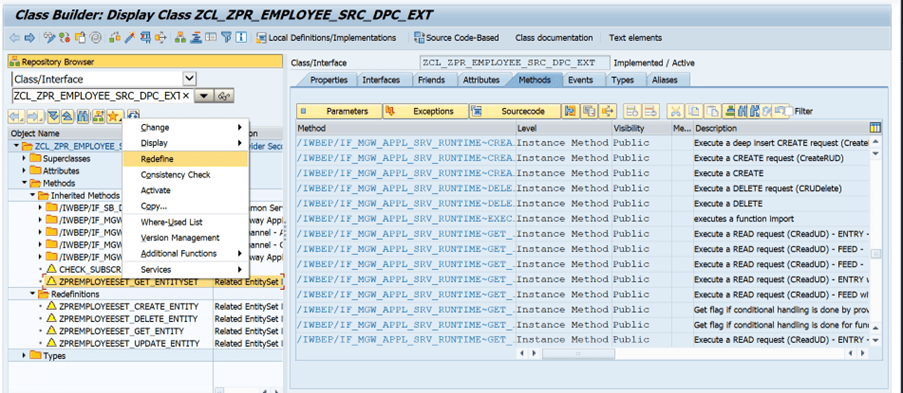The image size is (903, 393).
Task: Click the Repository Browser back navigation icon
Action: coord(16,116)
